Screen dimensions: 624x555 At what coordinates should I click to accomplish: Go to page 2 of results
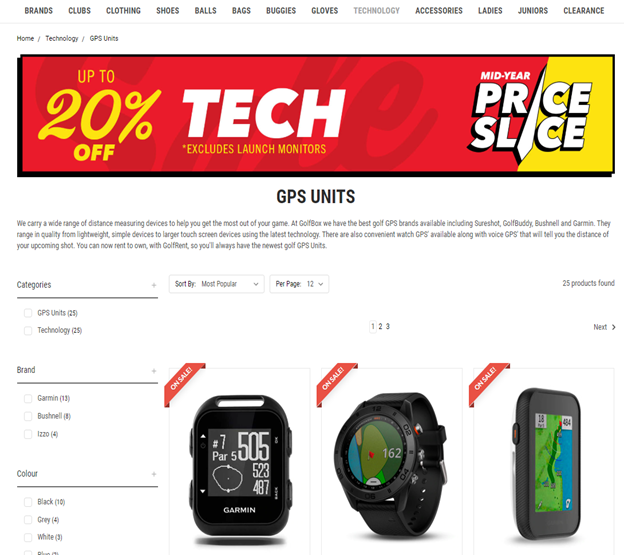[380, 327]
